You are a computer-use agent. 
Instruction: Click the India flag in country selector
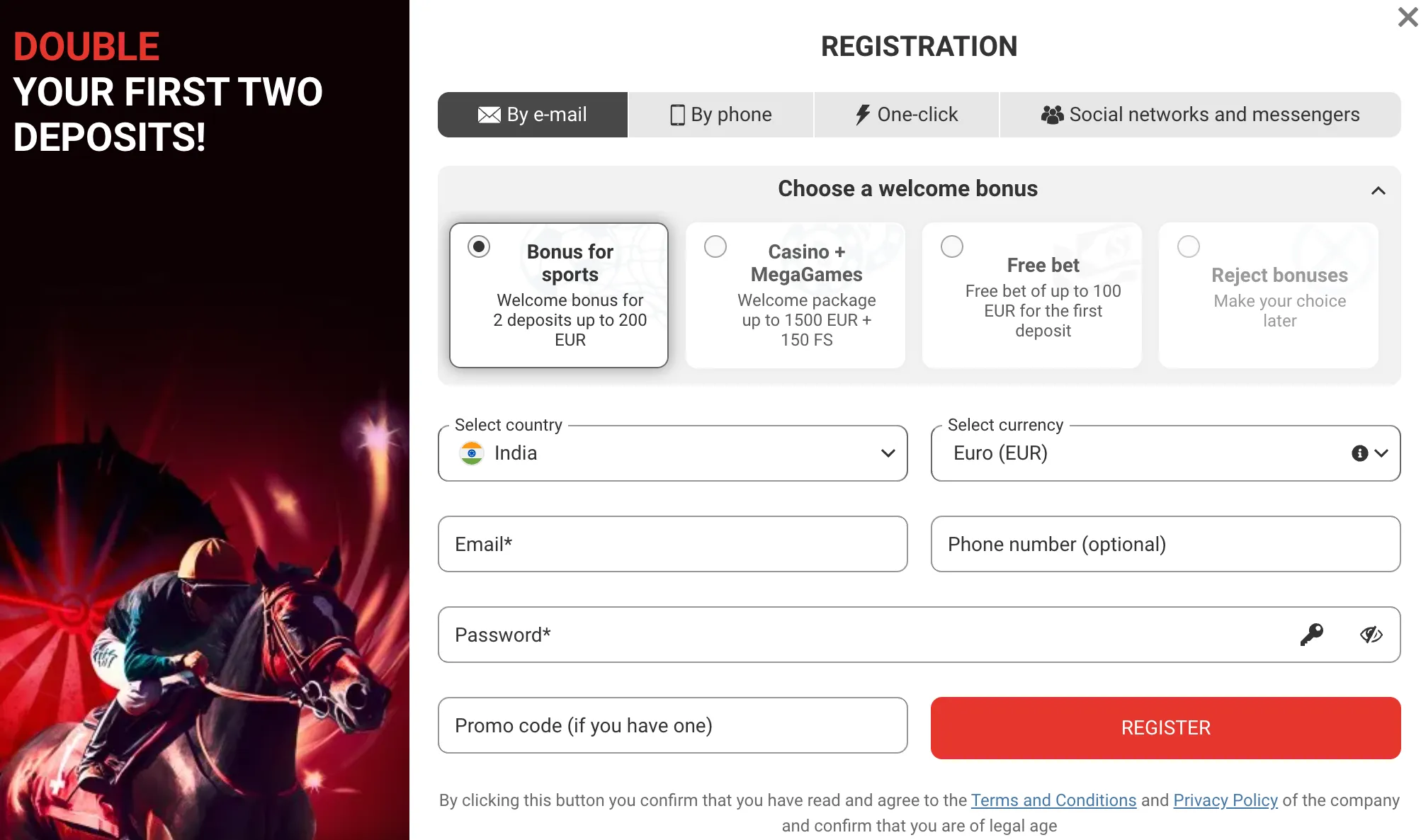coord(472,453)
